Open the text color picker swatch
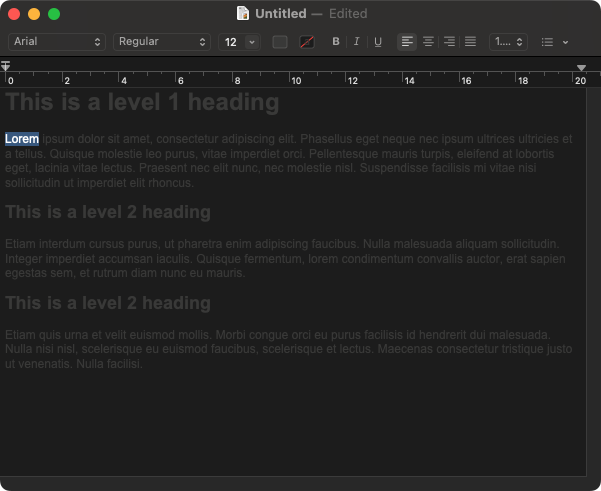Screen dimensions: 601x491 [x=280, y=42]
